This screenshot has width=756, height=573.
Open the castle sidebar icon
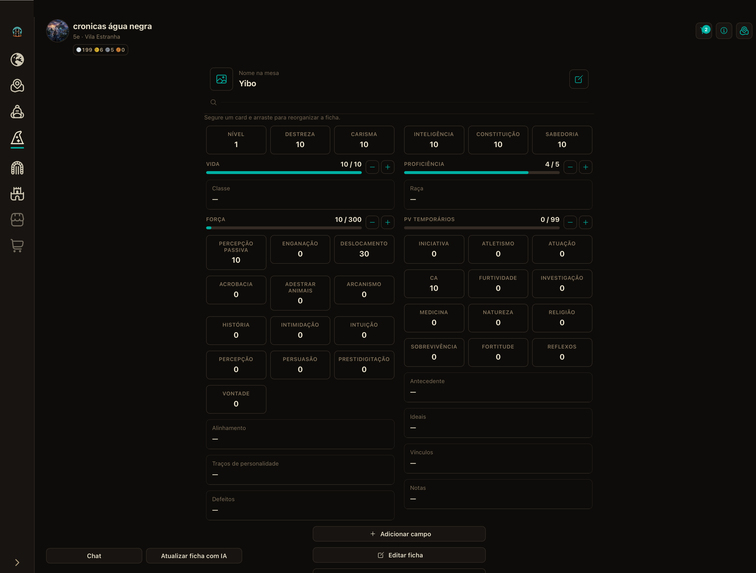click(x=17, y=194)
